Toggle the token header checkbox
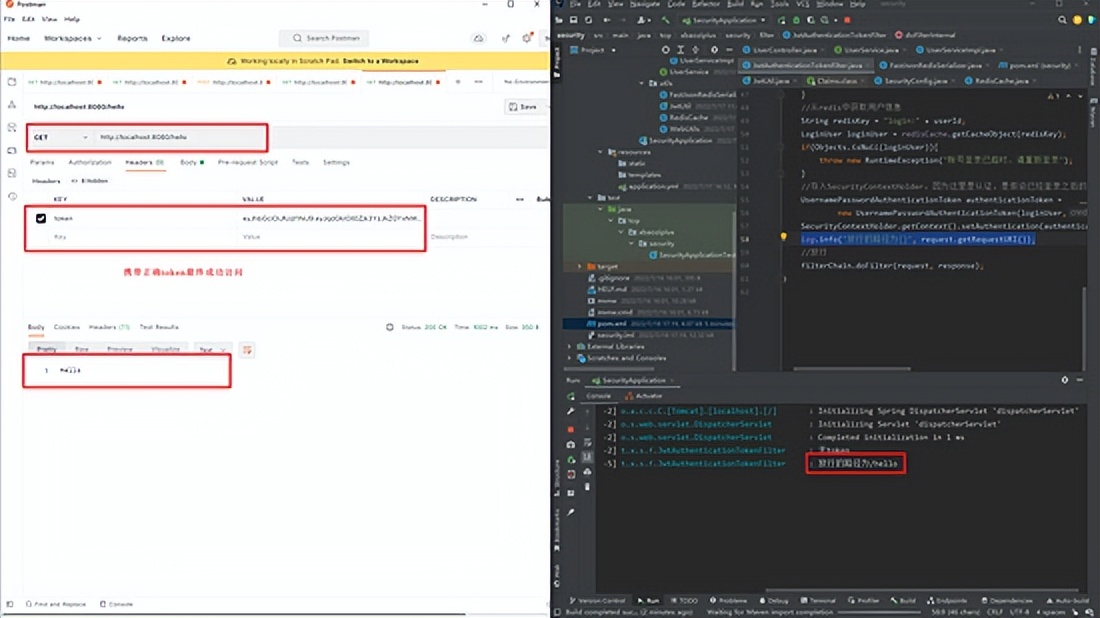 (x=41, y=218)
